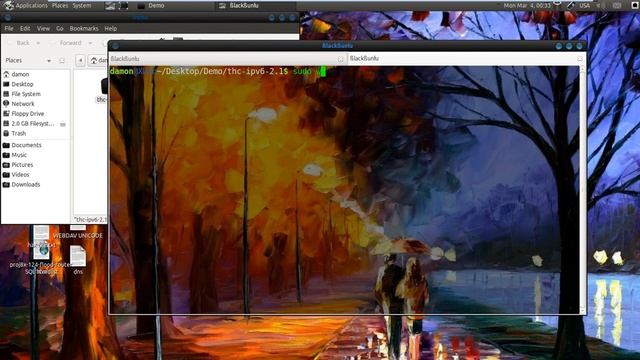640x360 pixels.
Task: Click the home path button in location bar
Action: click(98, 60)
